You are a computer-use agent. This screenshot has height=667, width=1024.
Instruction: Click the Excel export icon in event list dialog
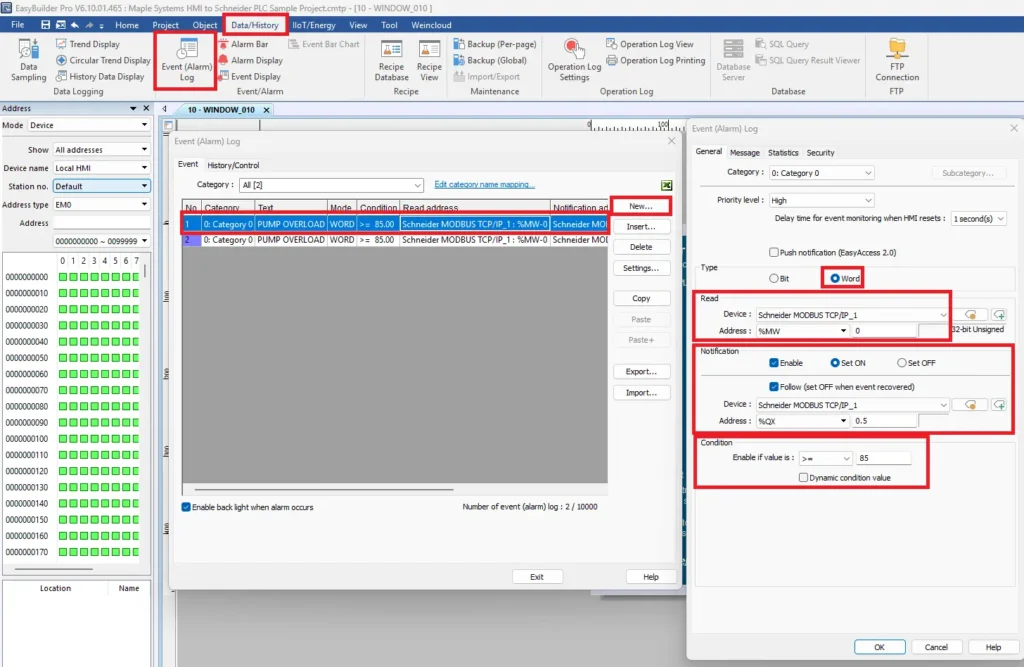(666, 186)
